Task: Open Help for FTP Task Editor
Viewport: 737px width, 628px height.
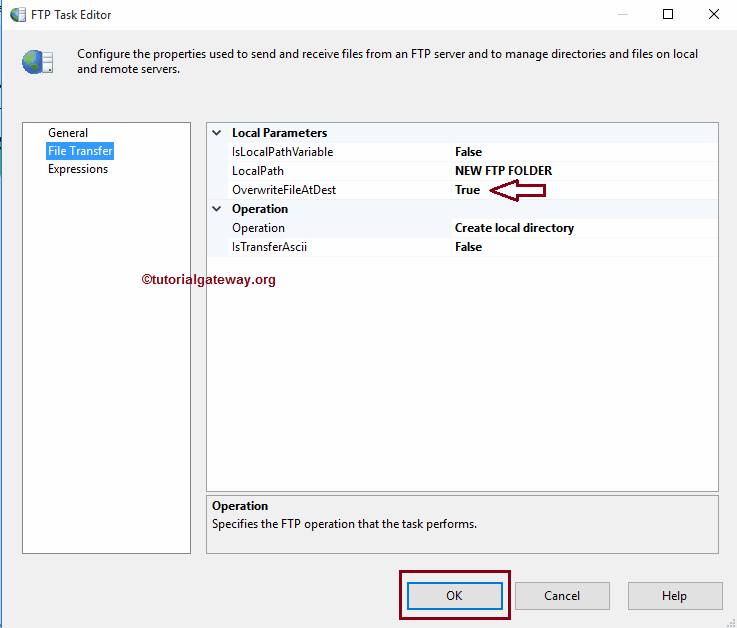Action: point(674,596)
